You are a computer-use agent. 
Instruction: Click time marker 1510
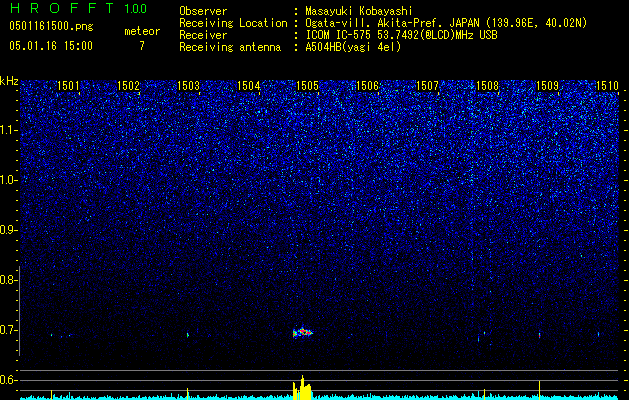(x=607, y=85)
